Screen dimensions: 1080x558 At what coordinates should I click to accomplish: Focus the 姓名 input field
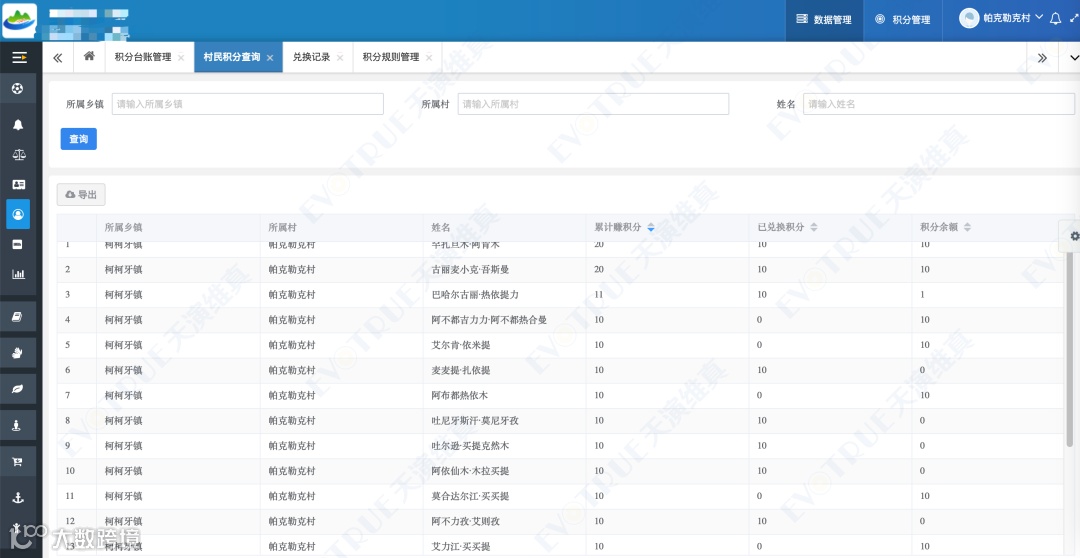939,104
